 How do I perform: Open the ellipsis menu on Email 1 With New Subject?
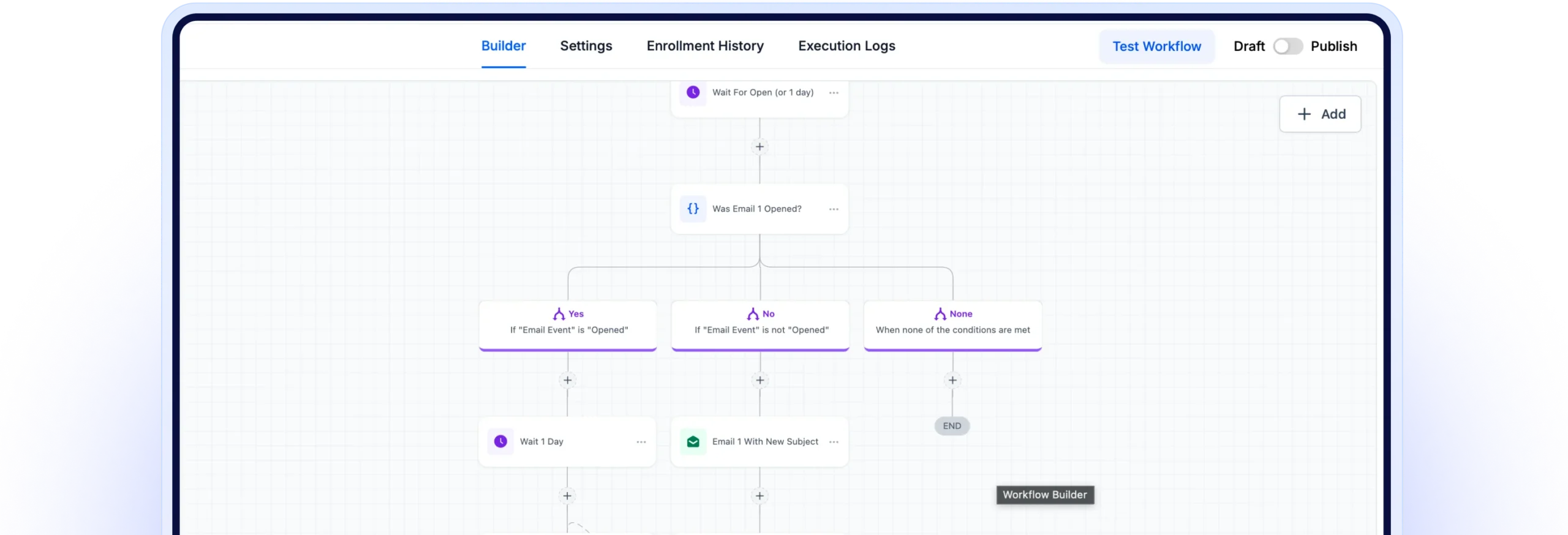[834, 442]
